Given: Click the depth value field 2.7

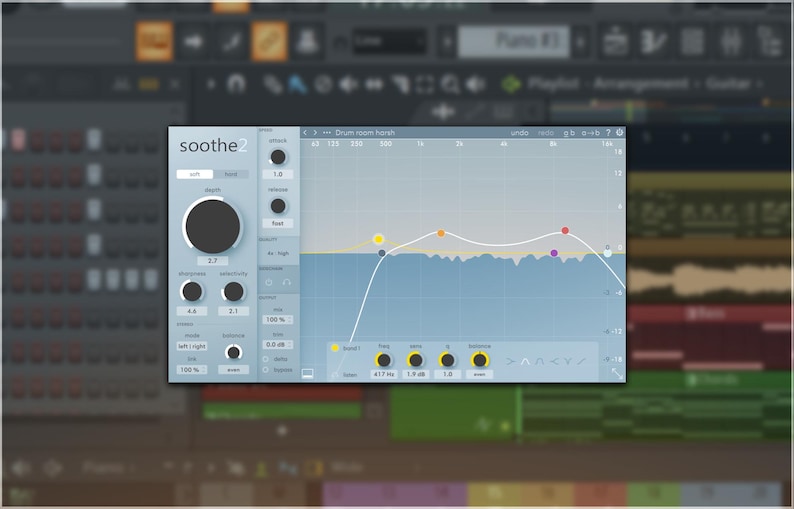Looking at the screenshot, I should (213, 261).
